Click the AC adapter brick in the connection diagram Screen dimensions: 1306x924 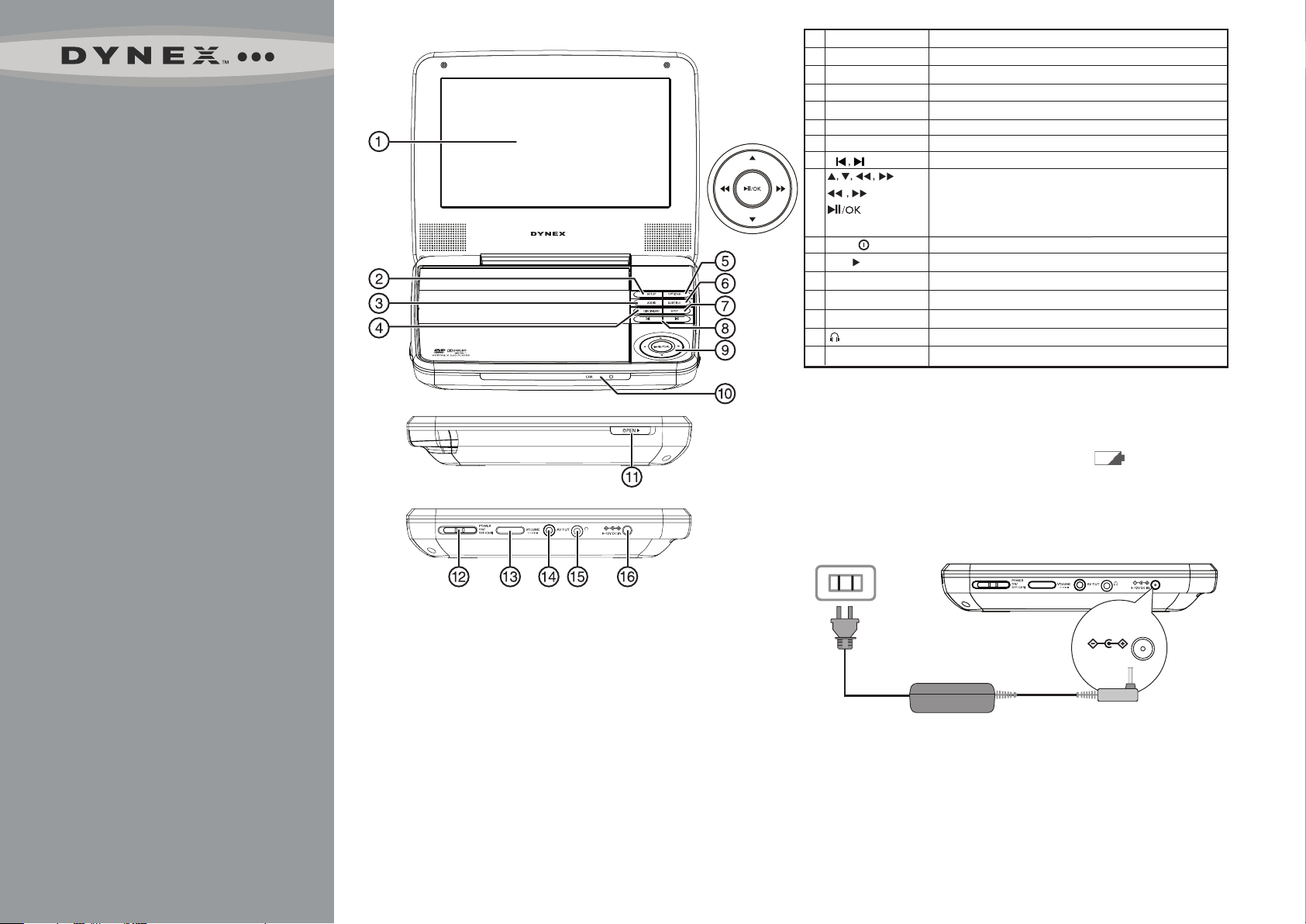[x=952, y=698]
